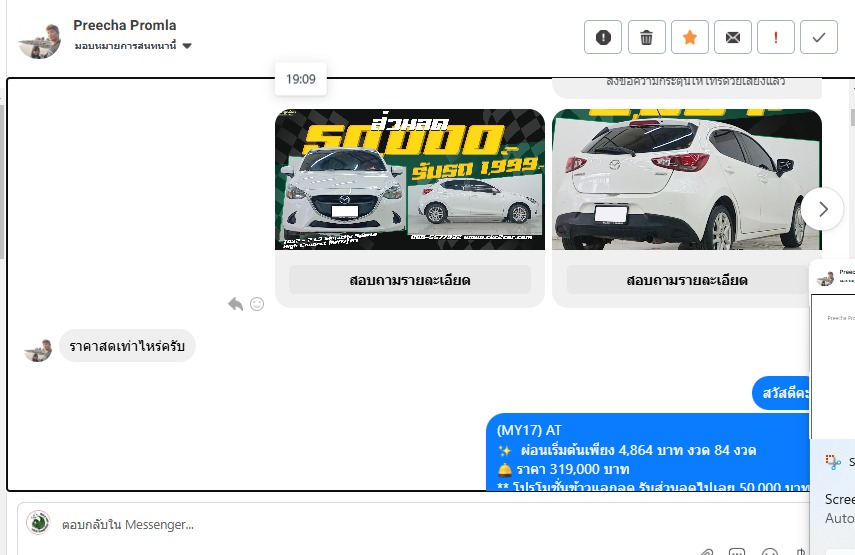855x555 pixels.
Task: Select the blue greeting message bubble
Action: tap(781, 393)
